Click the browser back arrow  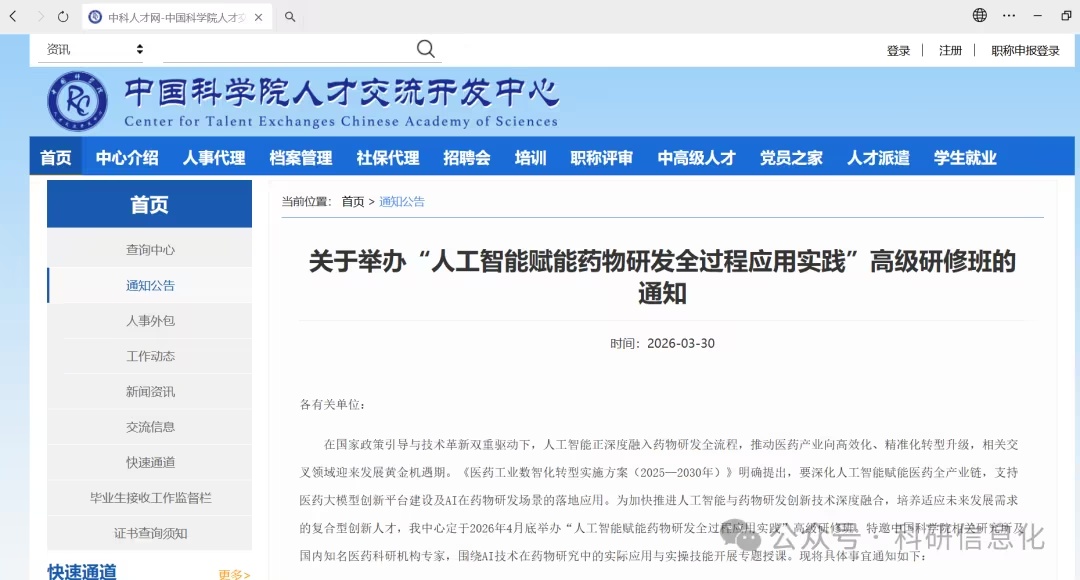click(x=13, y=16)
